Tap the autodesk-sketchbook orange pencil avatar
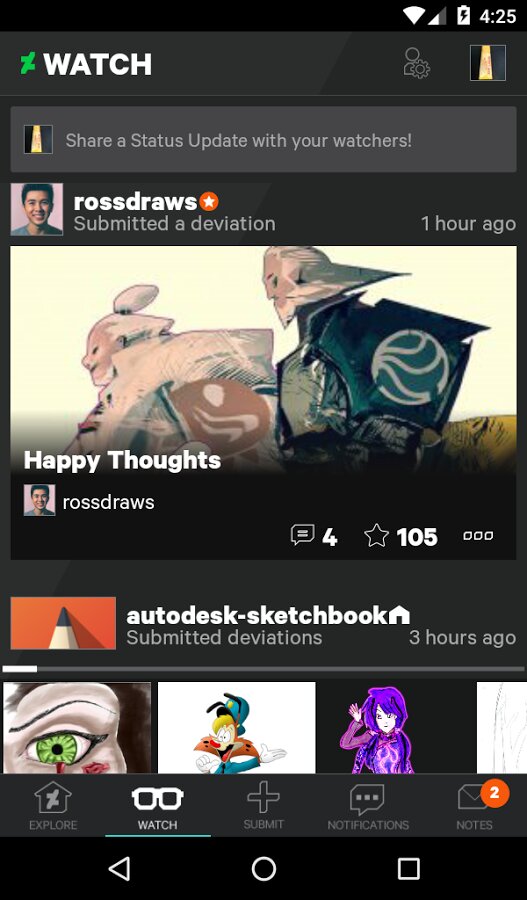The height and width of the screenshot is (900, 527). click(x=63, y=623)
